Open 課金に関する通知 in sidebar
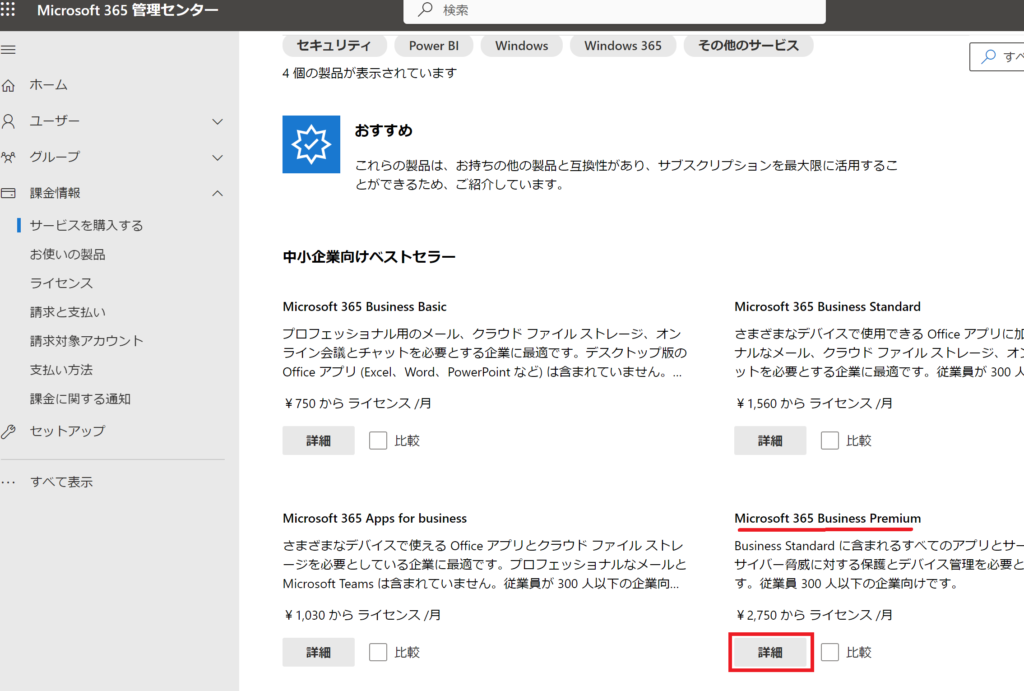Image resolution: width=1024 pixels, height=691 pixels. pos(80,398)
